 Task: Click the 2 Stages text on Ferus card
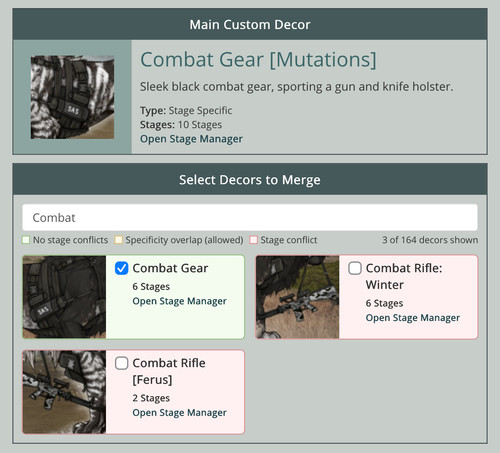(151, 398)
